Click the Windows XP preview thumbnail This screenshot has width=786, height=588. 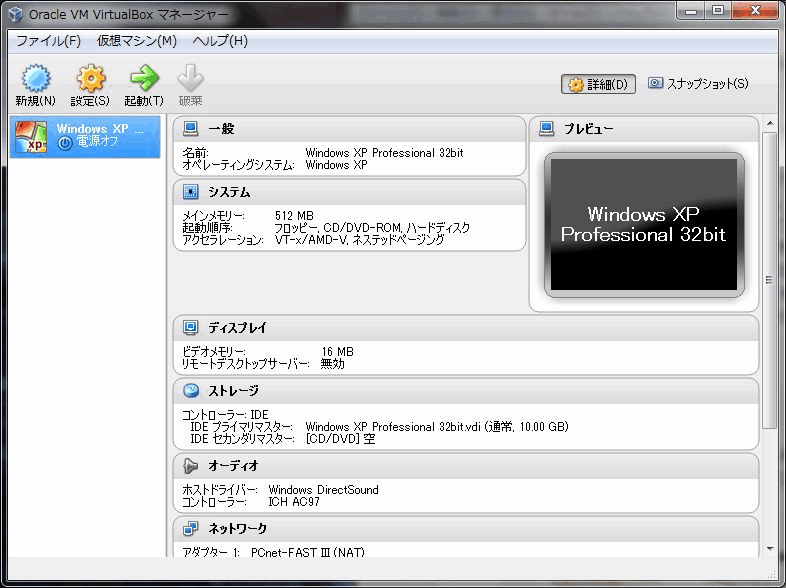[x=644, y=225]
